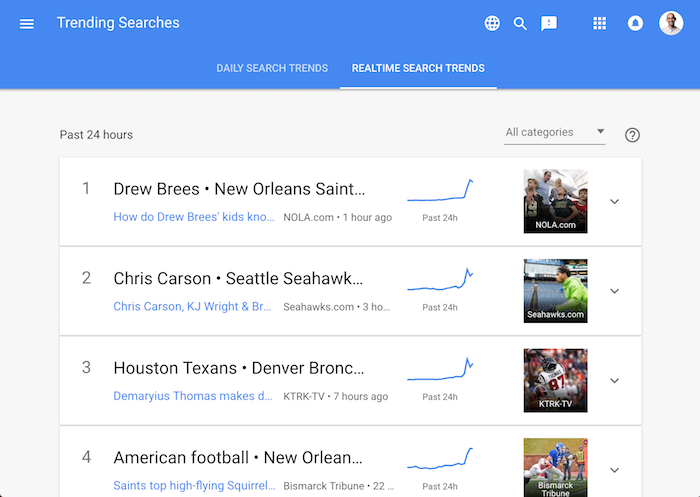Click the help question mark icon
Image resolution: width=700 pixels, height=497 pixels.
point(632,135)
